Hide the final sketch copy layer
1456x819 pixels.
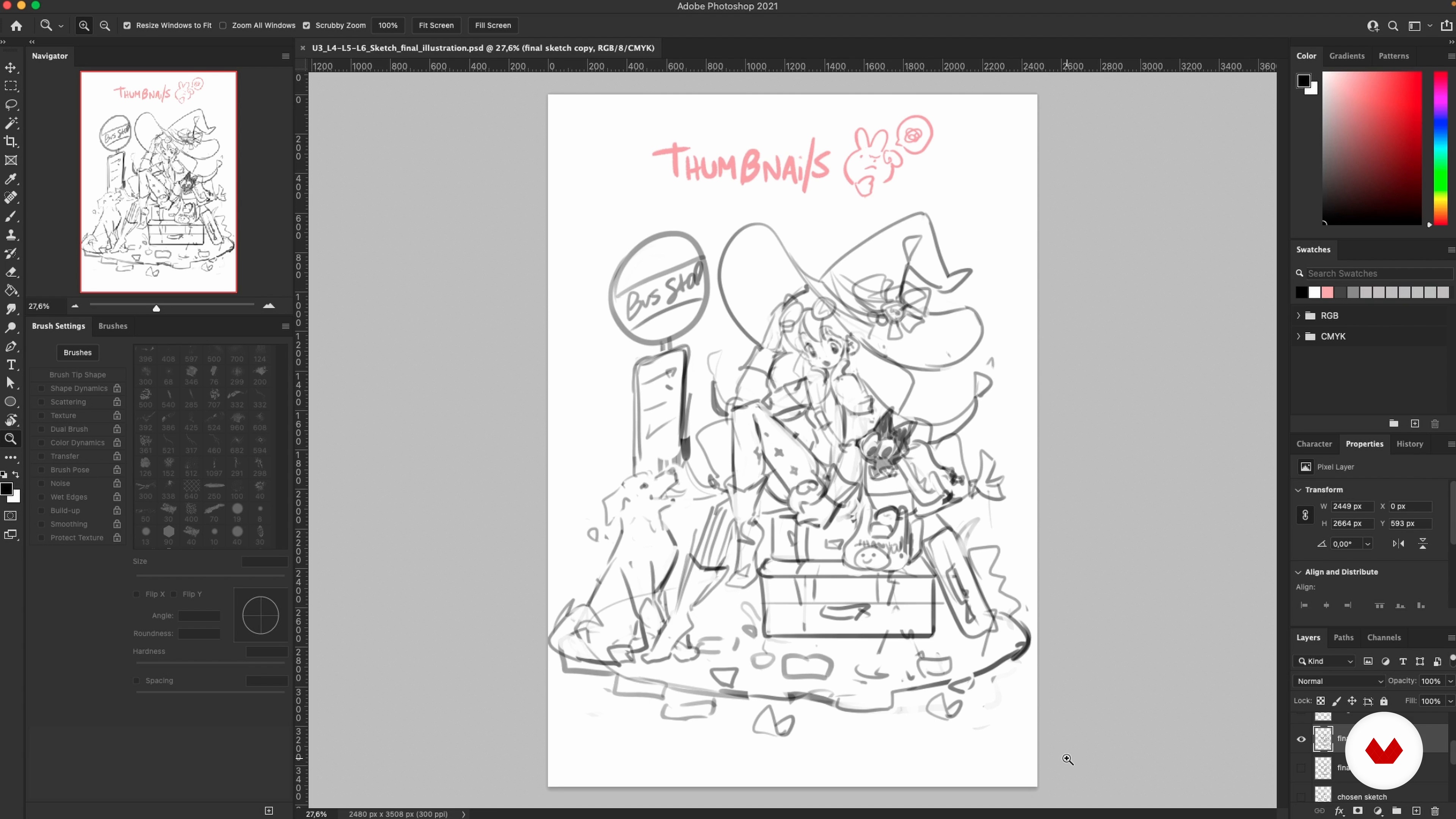(x=1301, y=739)
